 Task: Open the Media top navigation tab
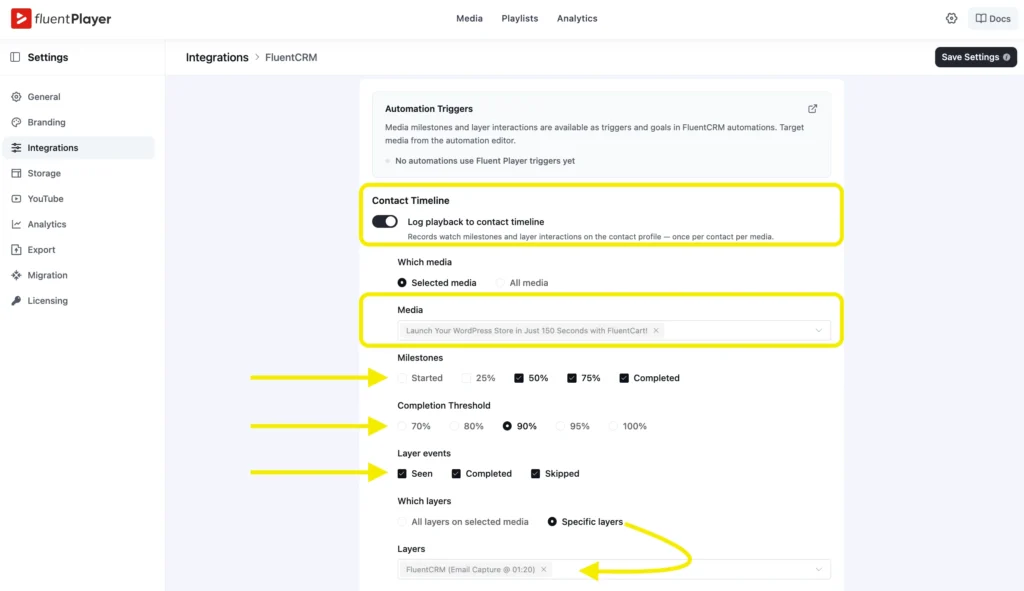coord(469,18)
